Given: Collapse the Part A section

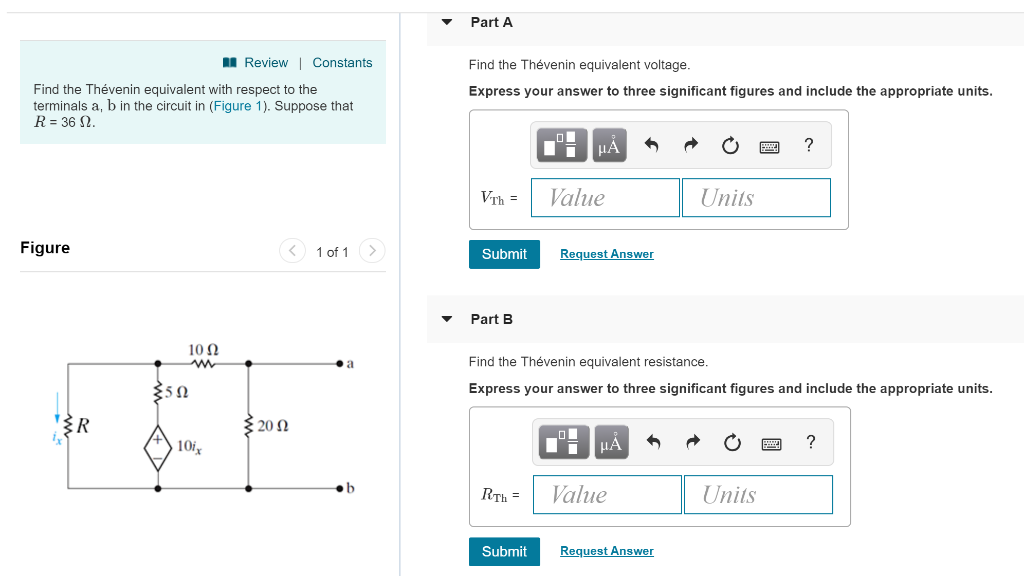Looking at the screenshot, I should point(446,21).
